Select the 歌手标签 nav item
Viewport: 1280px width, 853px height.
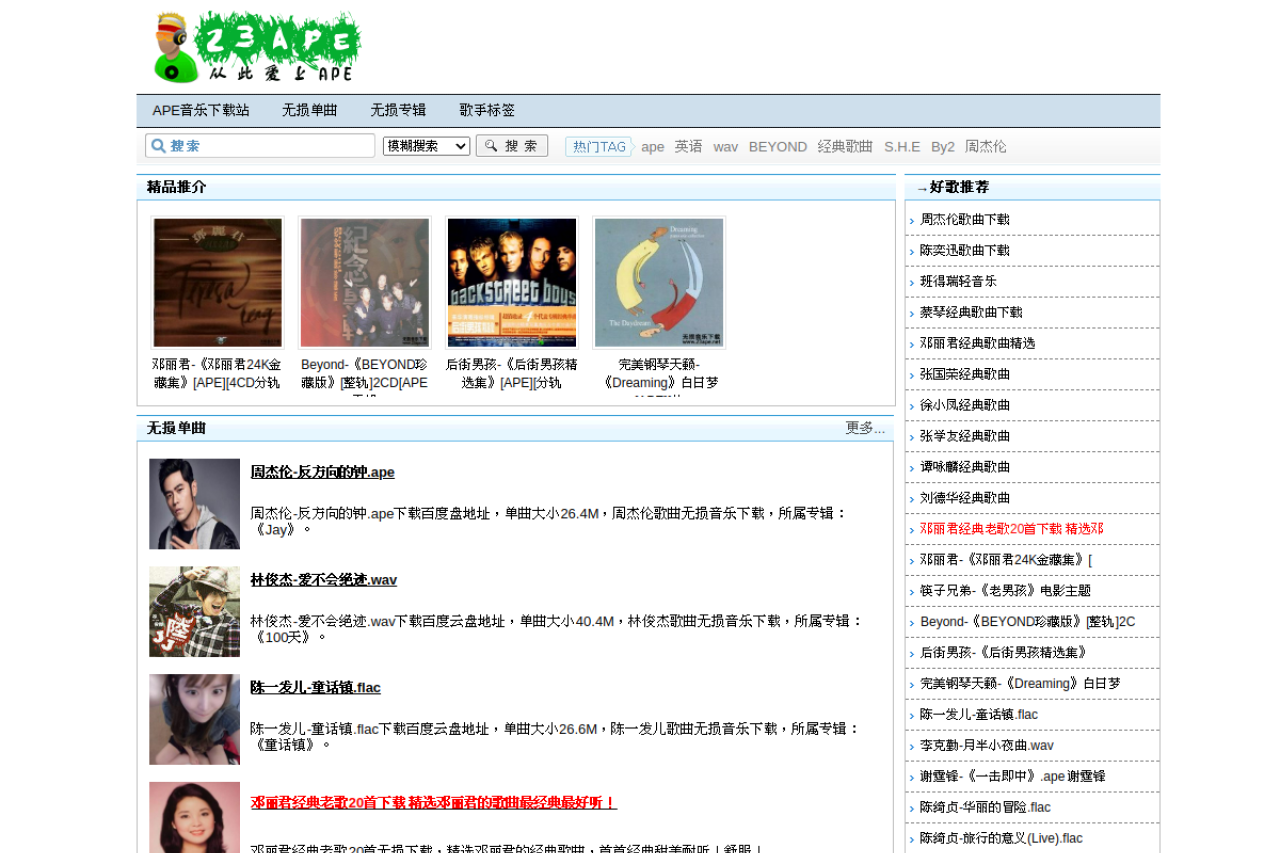click(487, 110)
